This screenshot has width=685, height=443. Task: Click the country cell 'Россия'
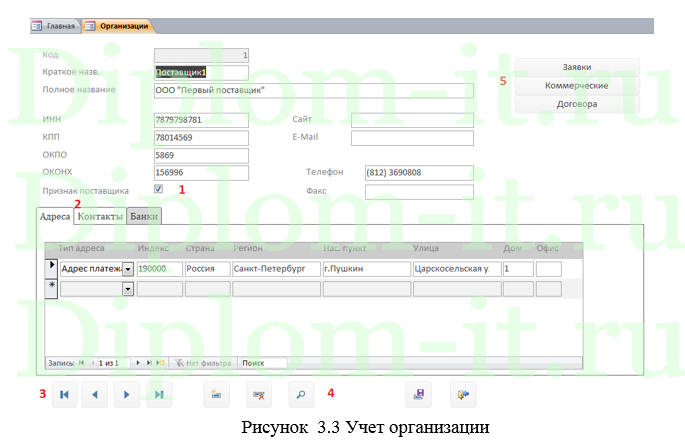208,269
